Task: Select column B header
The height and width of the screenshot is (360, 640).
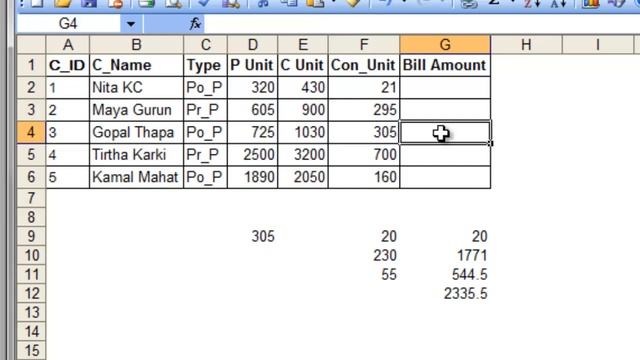Action: (136, 44)
